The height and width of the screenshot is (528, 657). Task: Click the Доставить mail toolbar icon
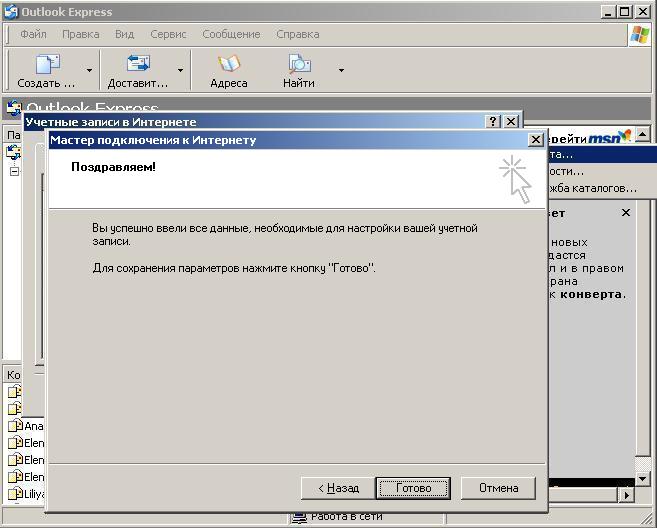click(137, 70)
